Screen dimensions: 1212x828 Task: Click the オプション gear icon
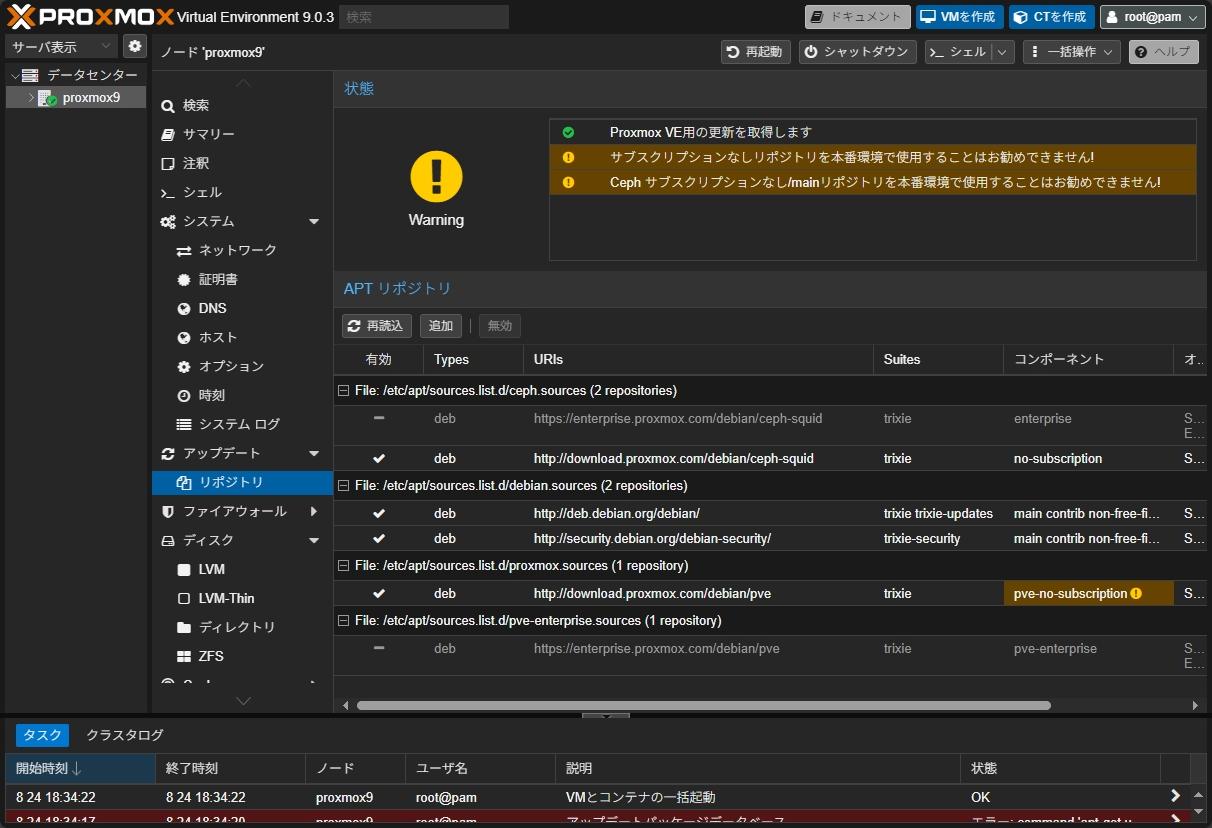184,366
